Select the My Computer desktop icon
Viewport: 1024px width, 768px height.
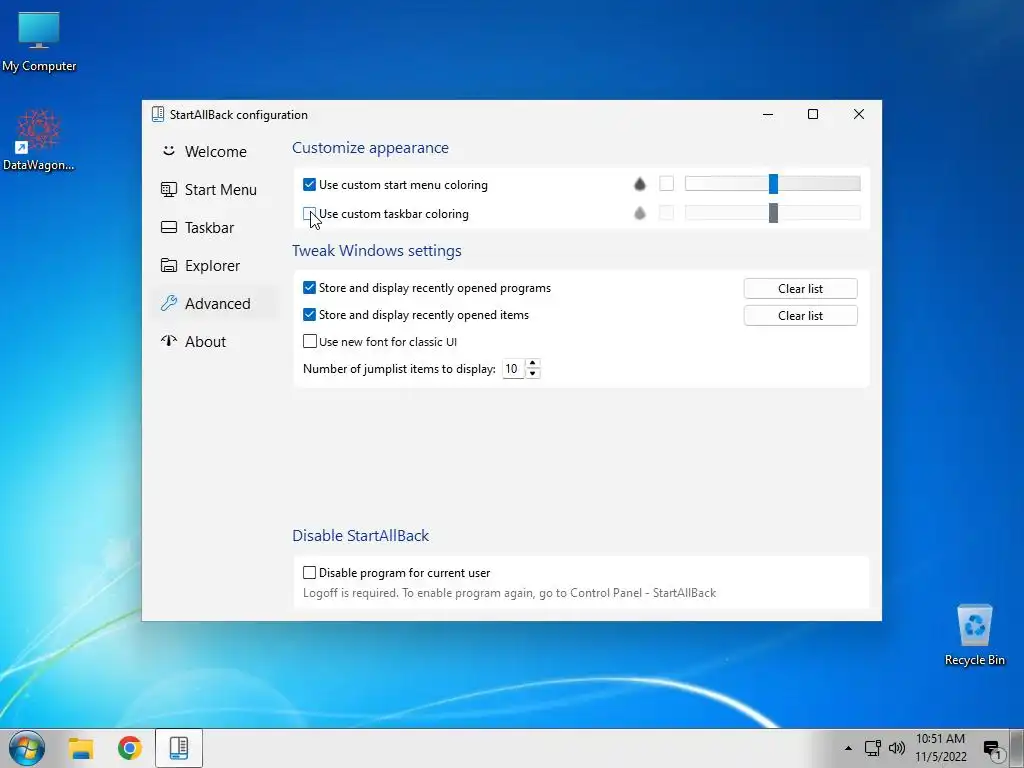pyautogui.click(x=39, y=41)
